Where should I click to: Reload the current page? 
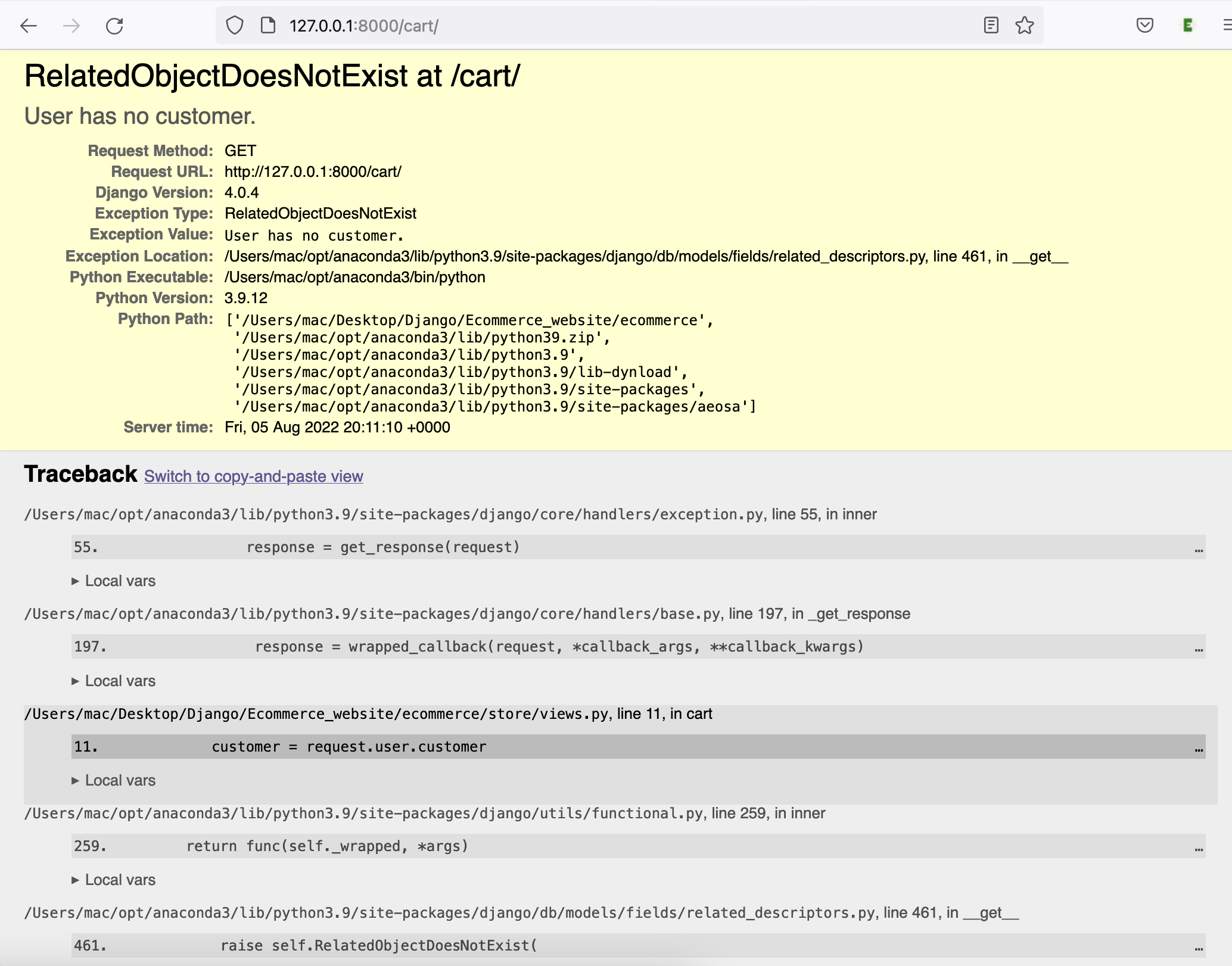(114, 26)
